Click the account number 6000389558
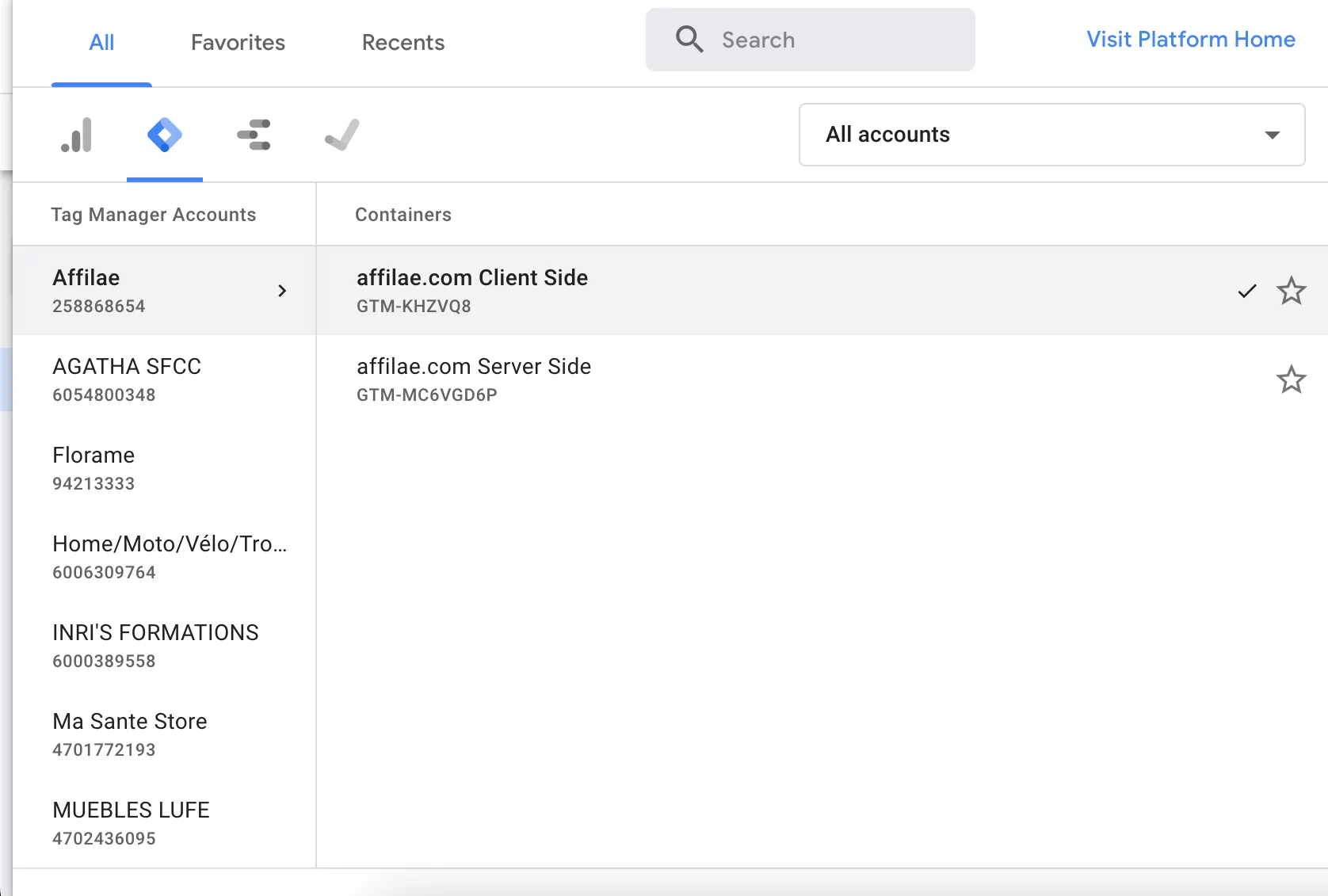 pyautogui.click(x=104, y=662)
